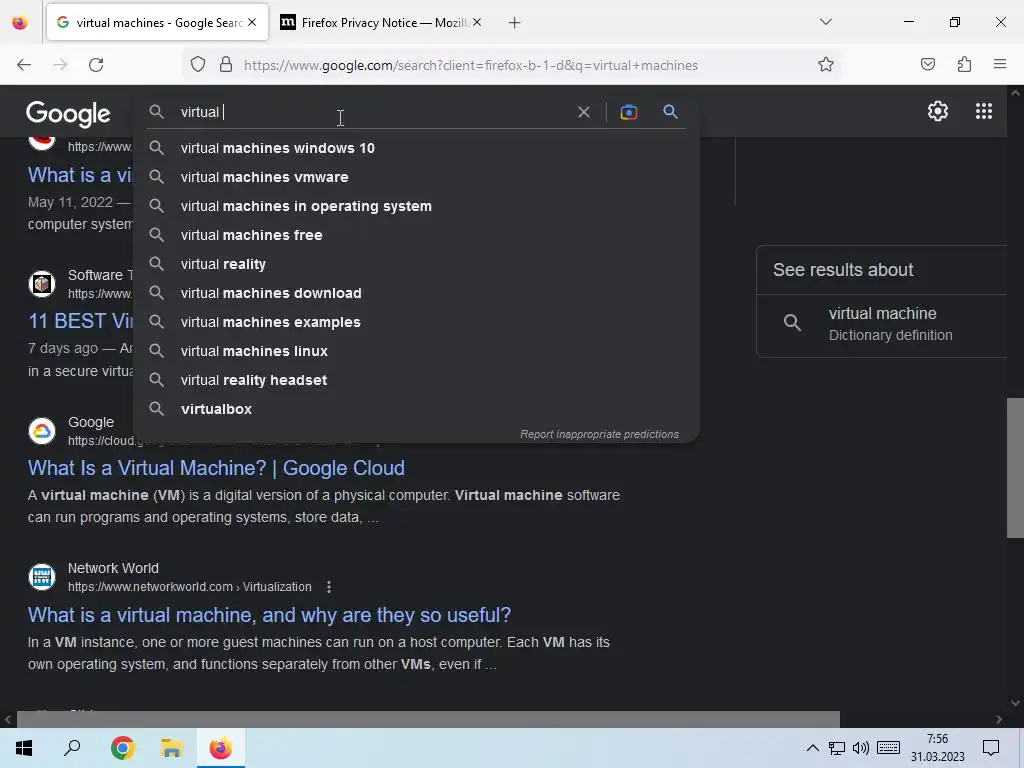Show hidden system tray icons

(812, 748)
